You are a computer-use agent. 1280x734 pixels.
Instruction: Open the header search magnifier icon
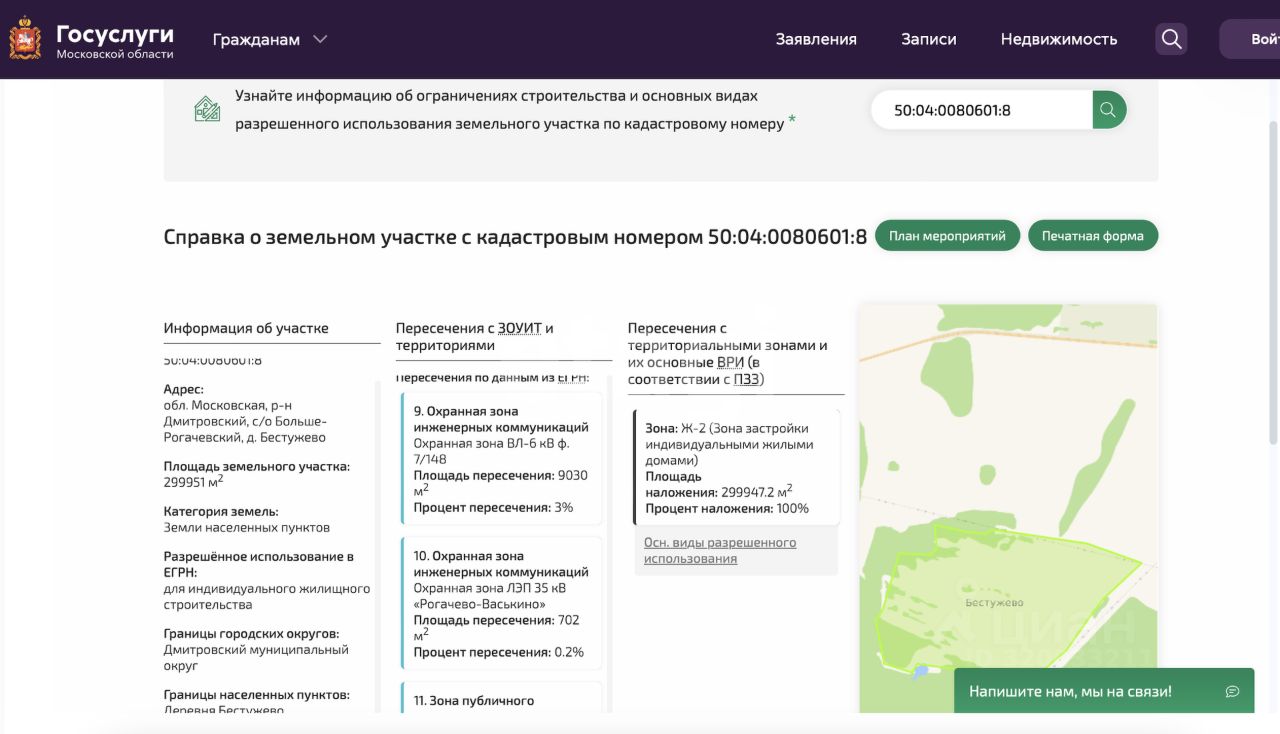tap(1171, 39)
